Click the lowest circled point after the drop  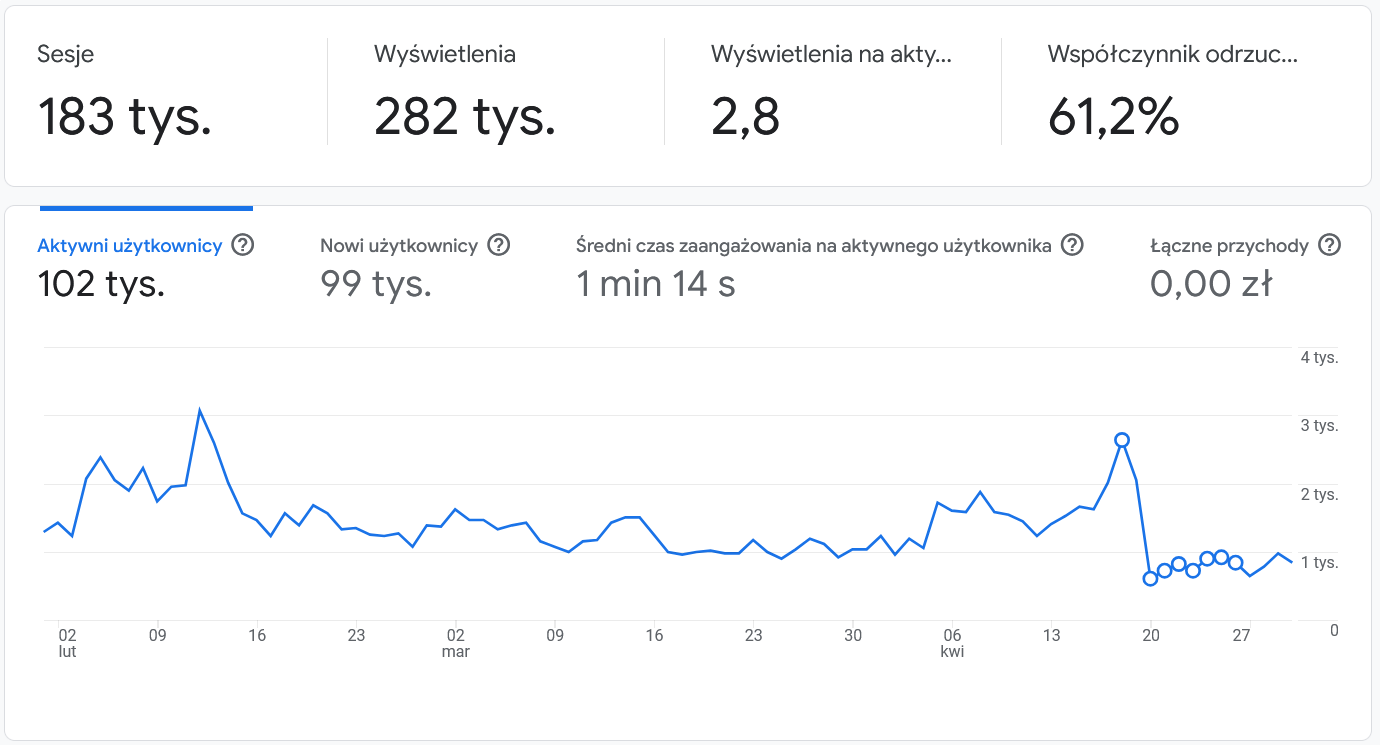(x=1150, y=578)
